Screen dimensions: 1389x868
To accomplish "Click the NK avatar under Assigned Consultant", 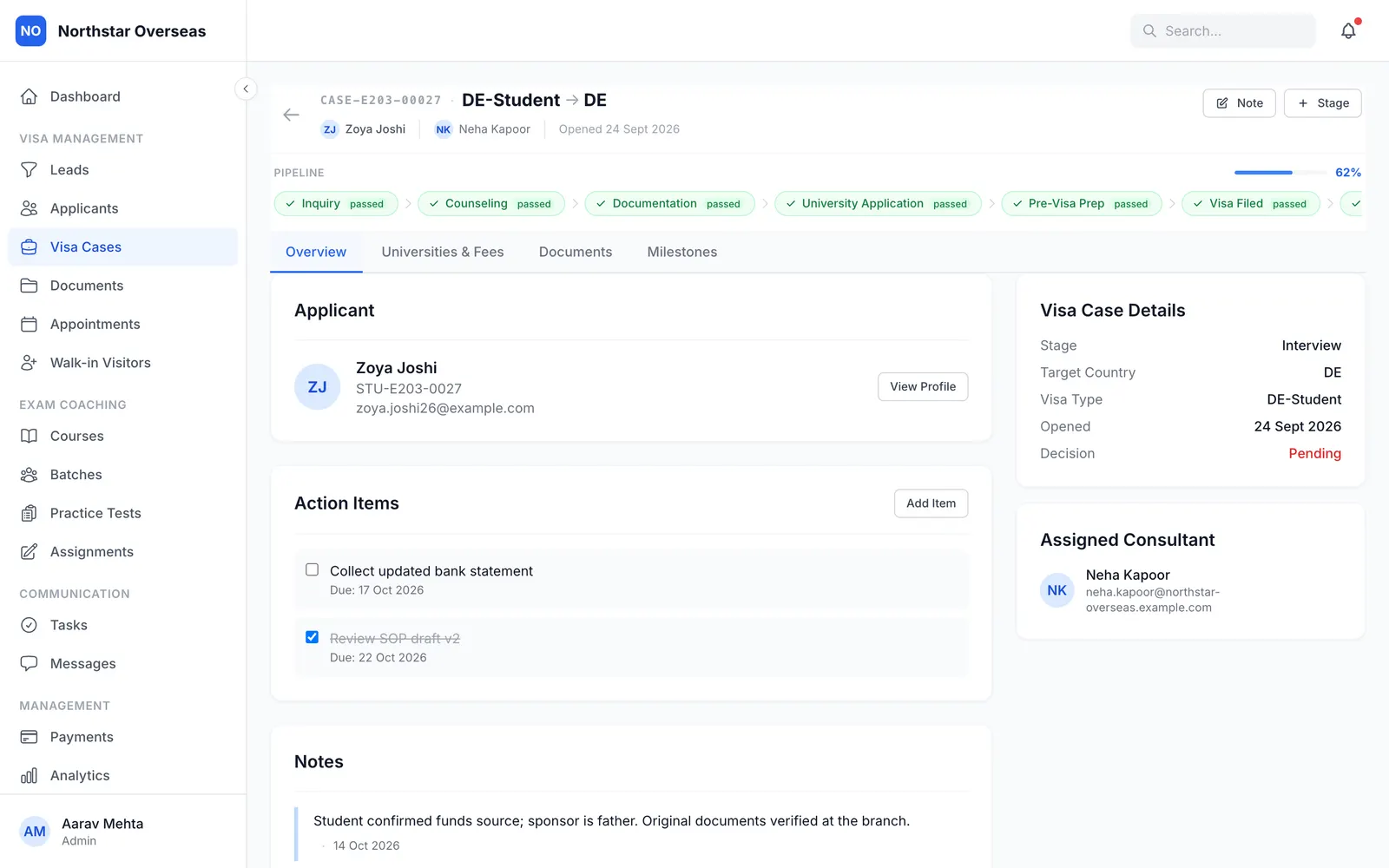I will [1057, 590].
